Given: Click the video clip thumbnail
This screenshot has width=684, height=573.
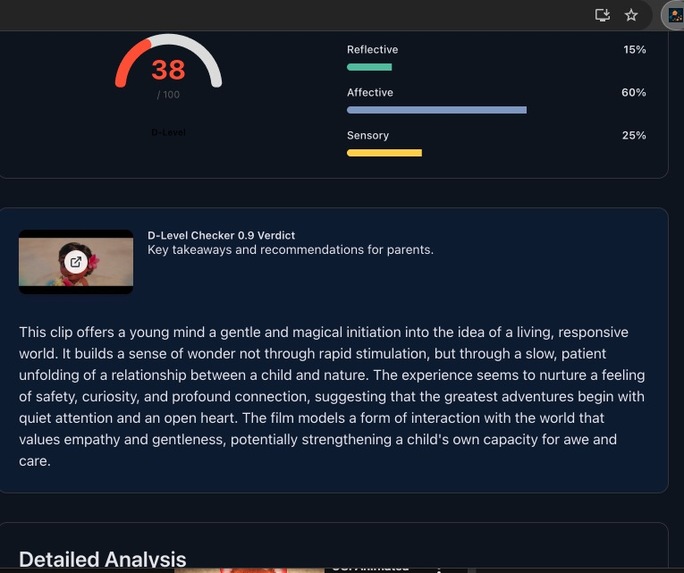Looking at the screenshot, I should coord(76,262).
